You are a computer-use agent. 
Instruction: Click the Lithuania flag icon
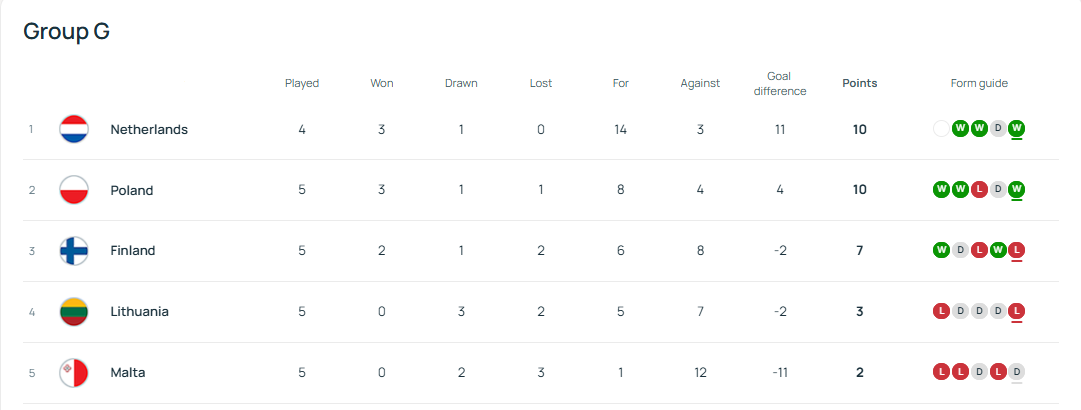coord(74,312)
